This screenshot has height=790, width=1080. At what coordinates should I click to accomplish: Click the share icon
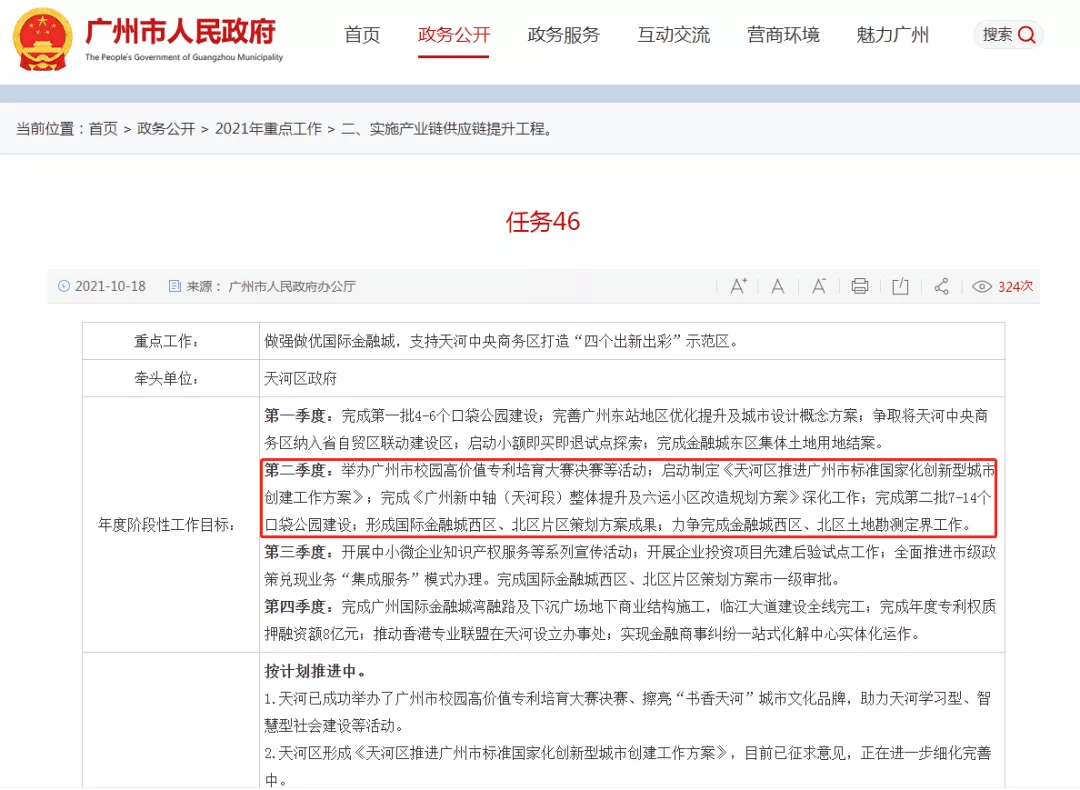pos(941,286)
